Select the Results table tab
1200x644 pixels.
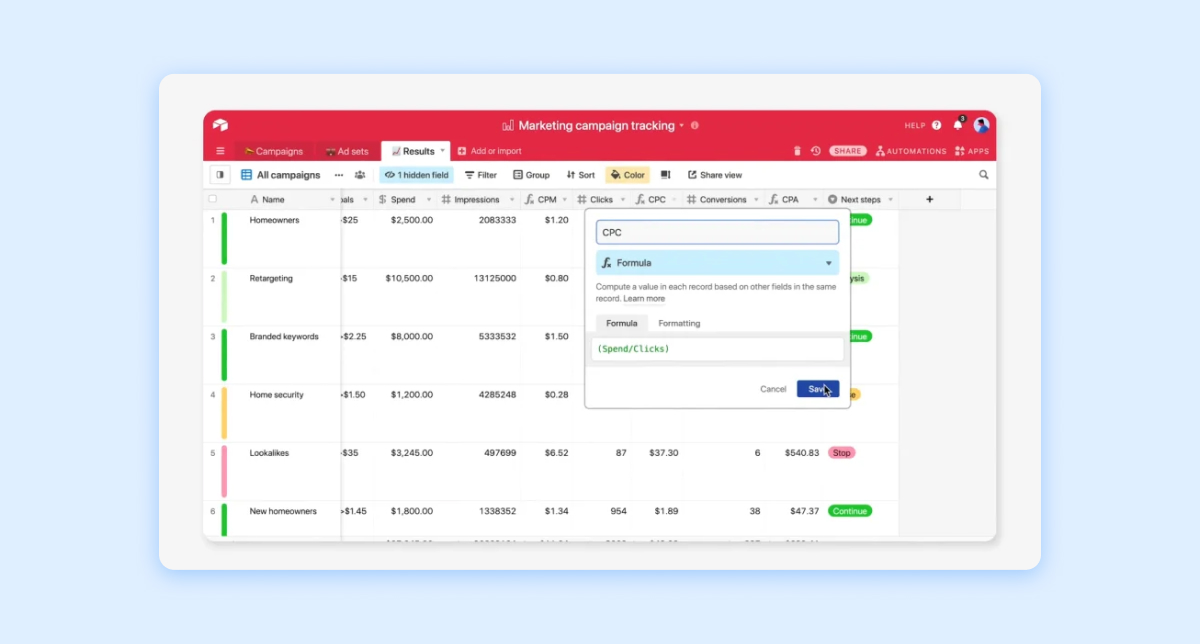click(x=413, y=151)
